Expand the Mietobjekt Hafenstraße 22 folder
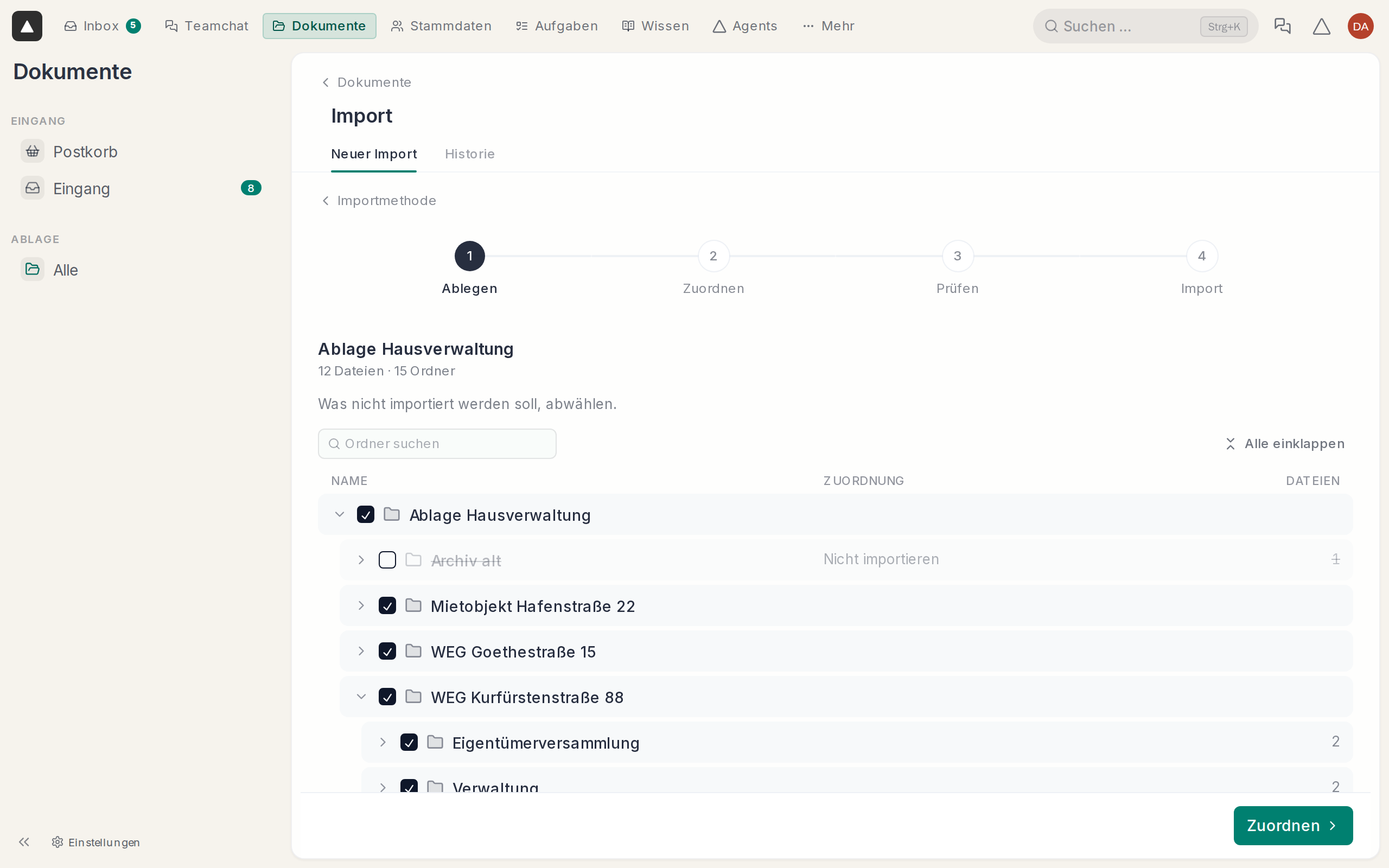1389x868 pixels. click(361, 605)
